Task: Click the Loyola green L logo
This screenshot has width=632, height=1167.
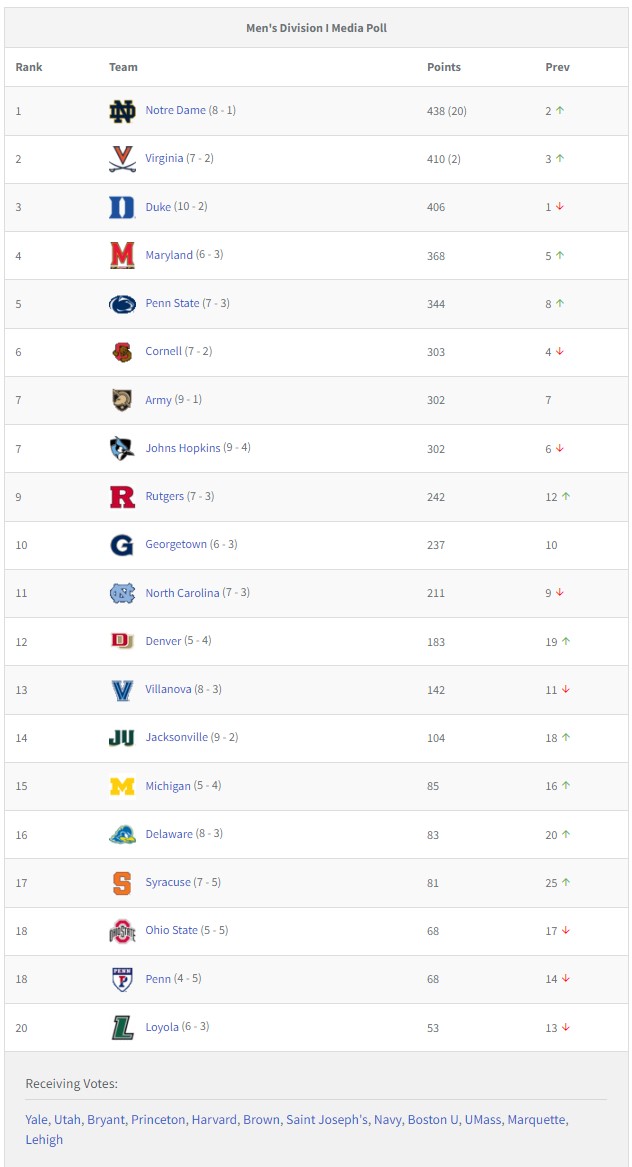Action: [122, 1027]
